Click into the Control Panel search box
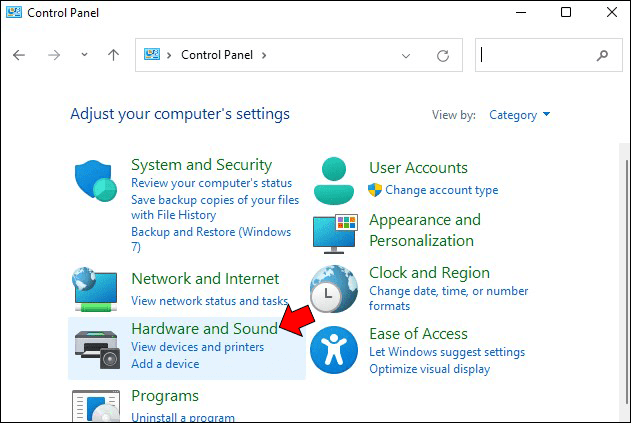This screenshot has height=423, width=631. pos(535,56)
